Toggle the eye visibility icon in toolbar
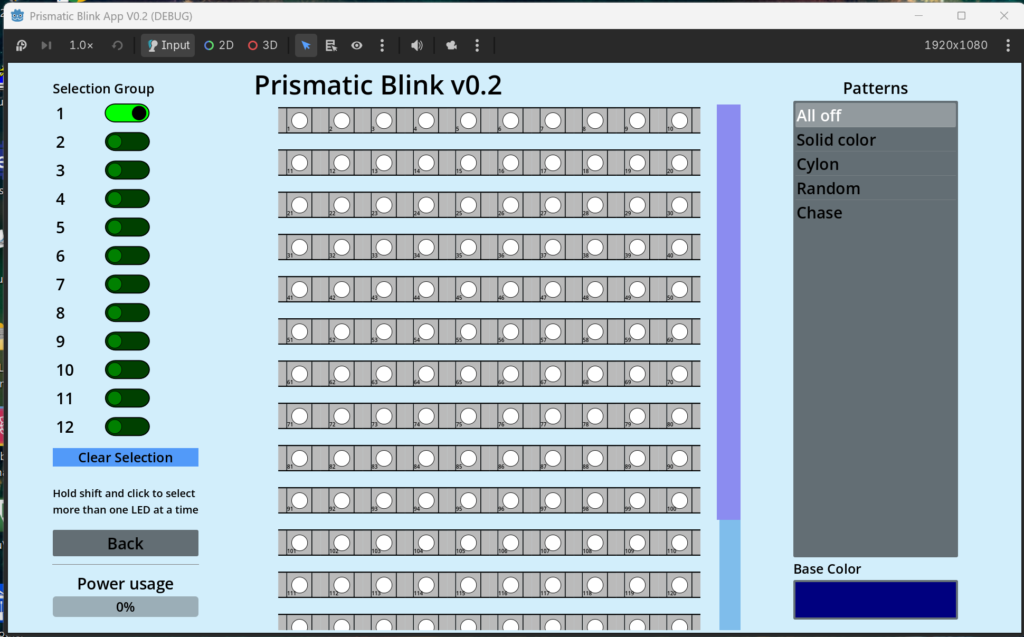The width and height of the screenshot is (1024, 637). click(357, 45)
